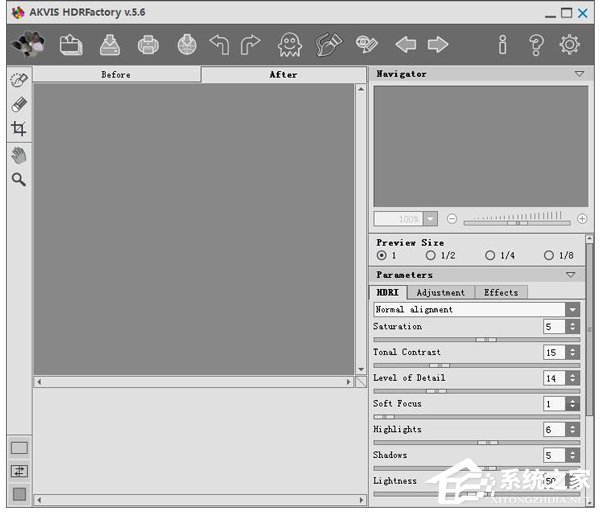
Task: Select the Hand tool
Action: pyautogui.click(x=18, y=155)
